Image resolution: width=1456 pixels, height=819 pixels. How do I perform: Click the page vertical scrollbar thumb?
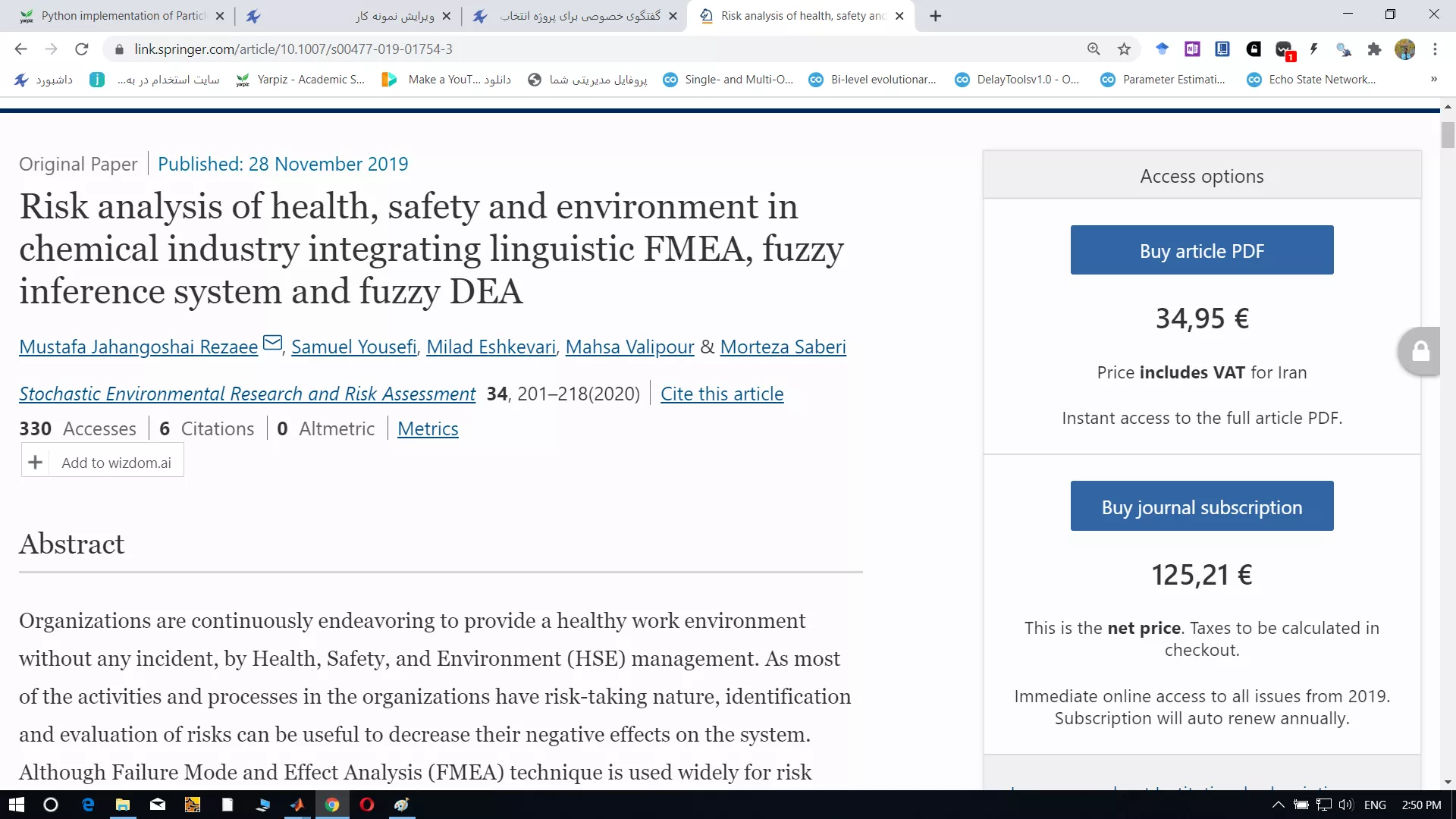1448,134
